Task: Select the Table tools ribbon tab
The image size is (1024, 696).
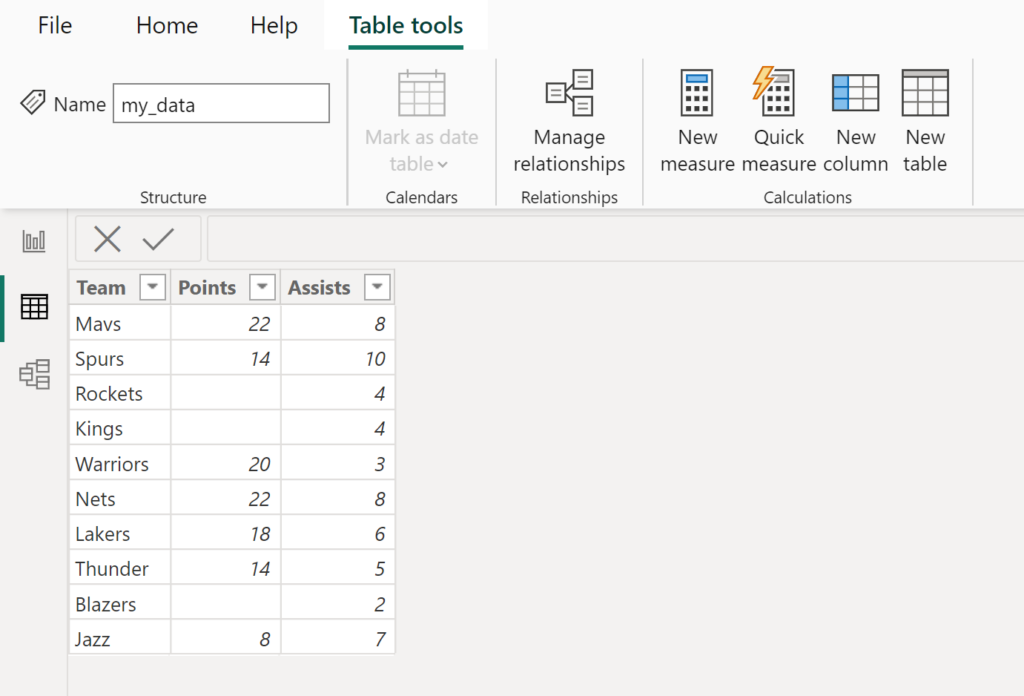Action: point(405,26)
